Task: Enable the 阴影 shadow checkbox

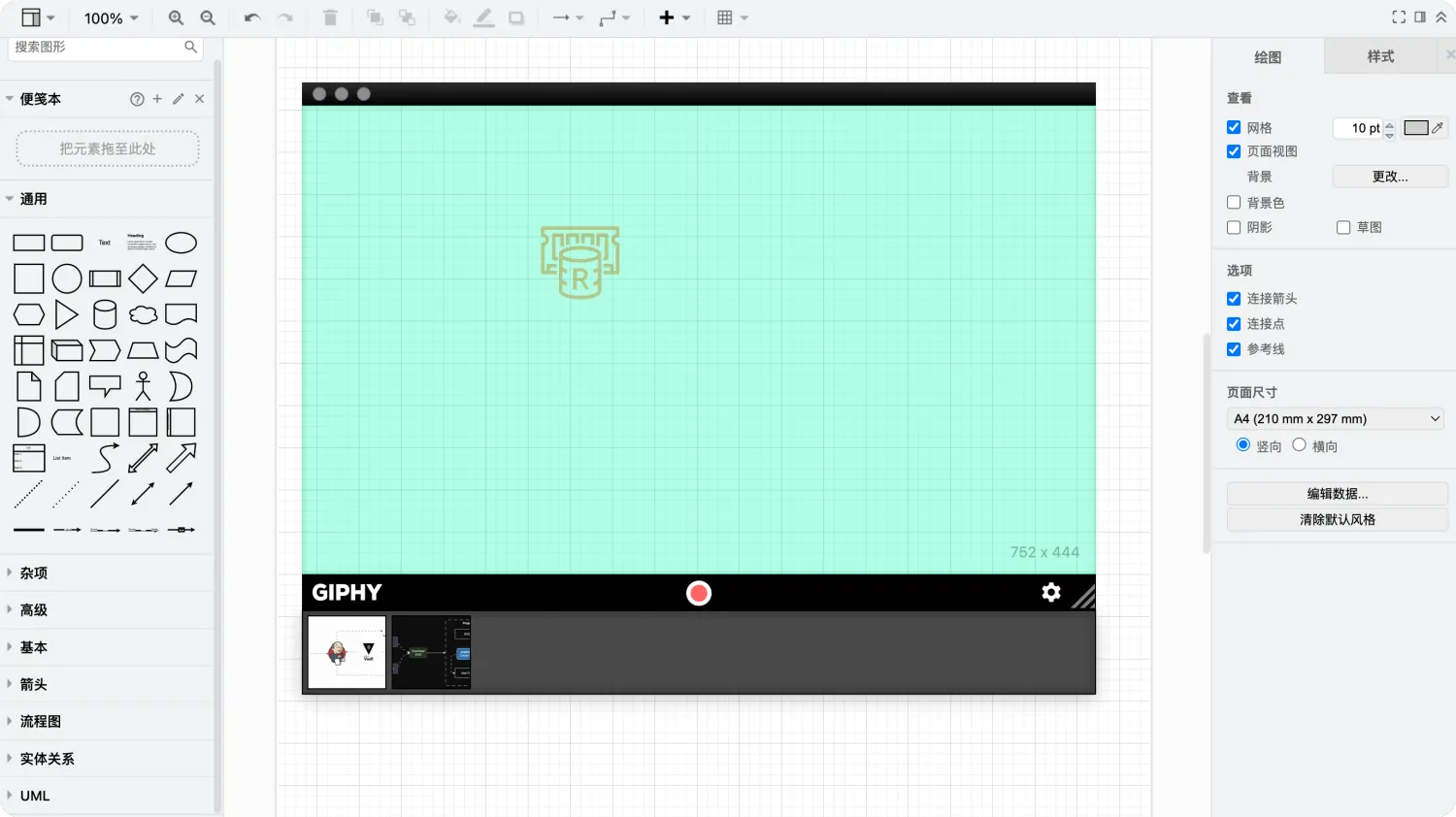Action: [1234, 227]
